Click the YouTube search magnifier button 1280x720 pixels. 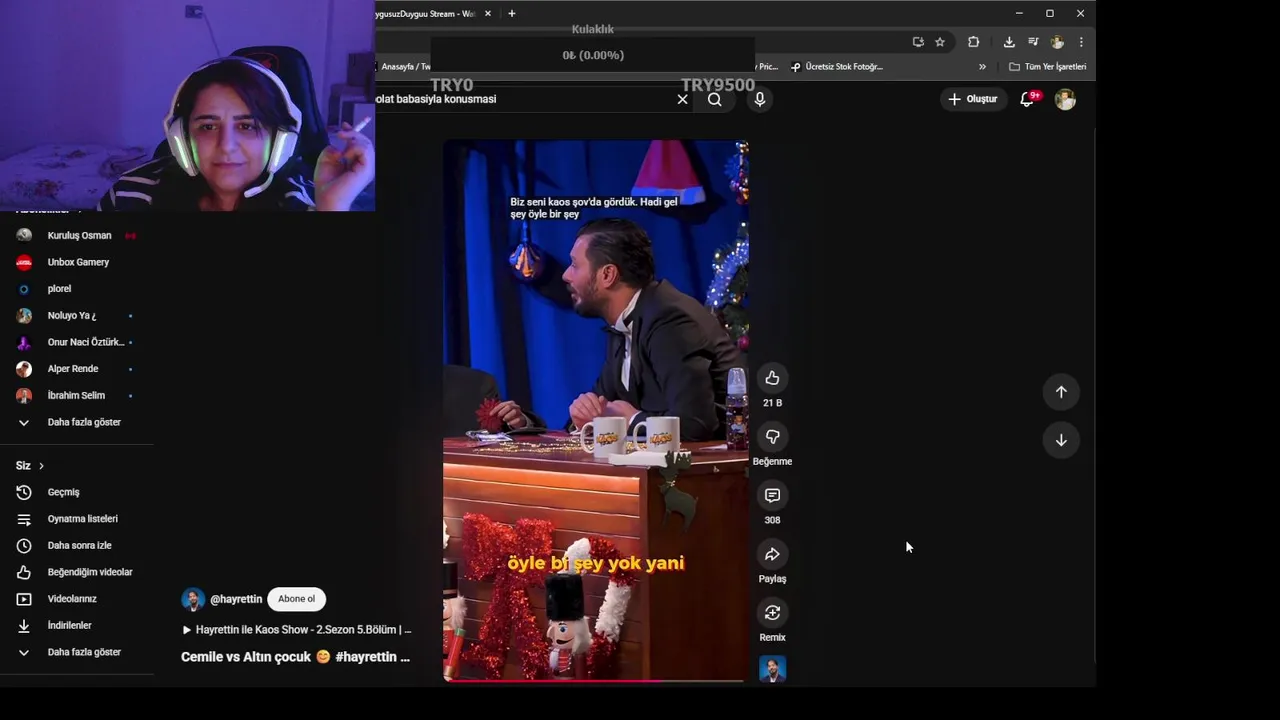click(715, 99)
